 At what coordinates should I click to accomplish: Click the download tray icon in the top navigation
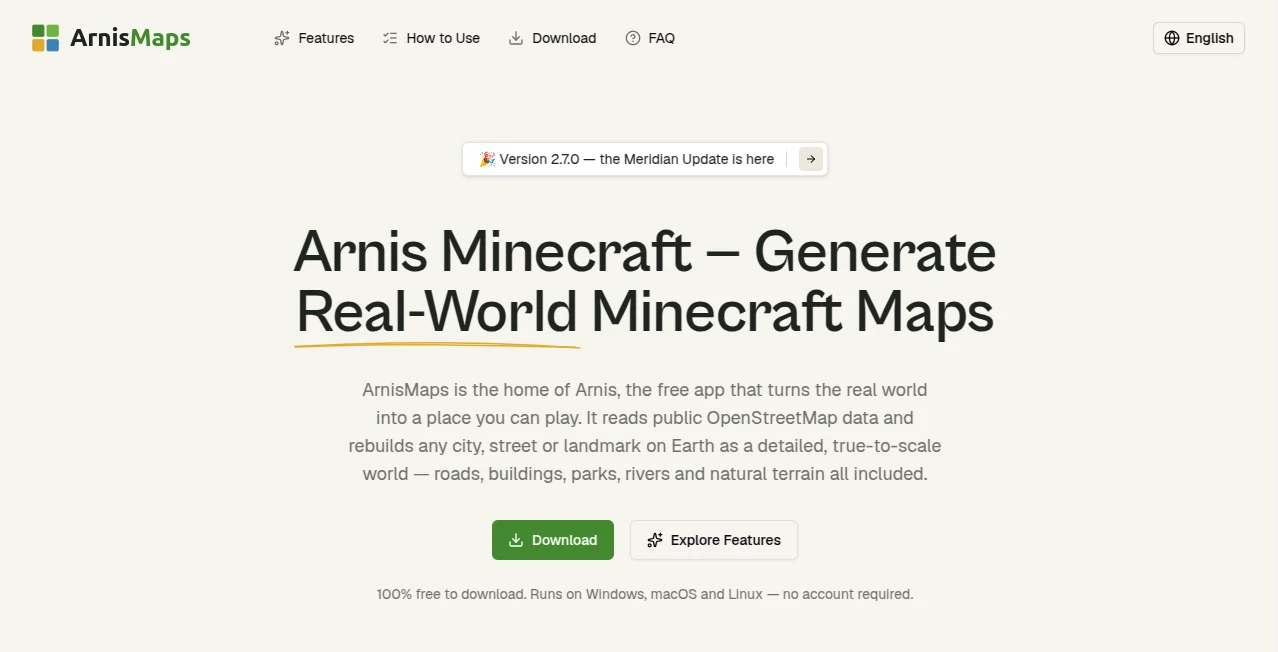click(x=516, y=38)
